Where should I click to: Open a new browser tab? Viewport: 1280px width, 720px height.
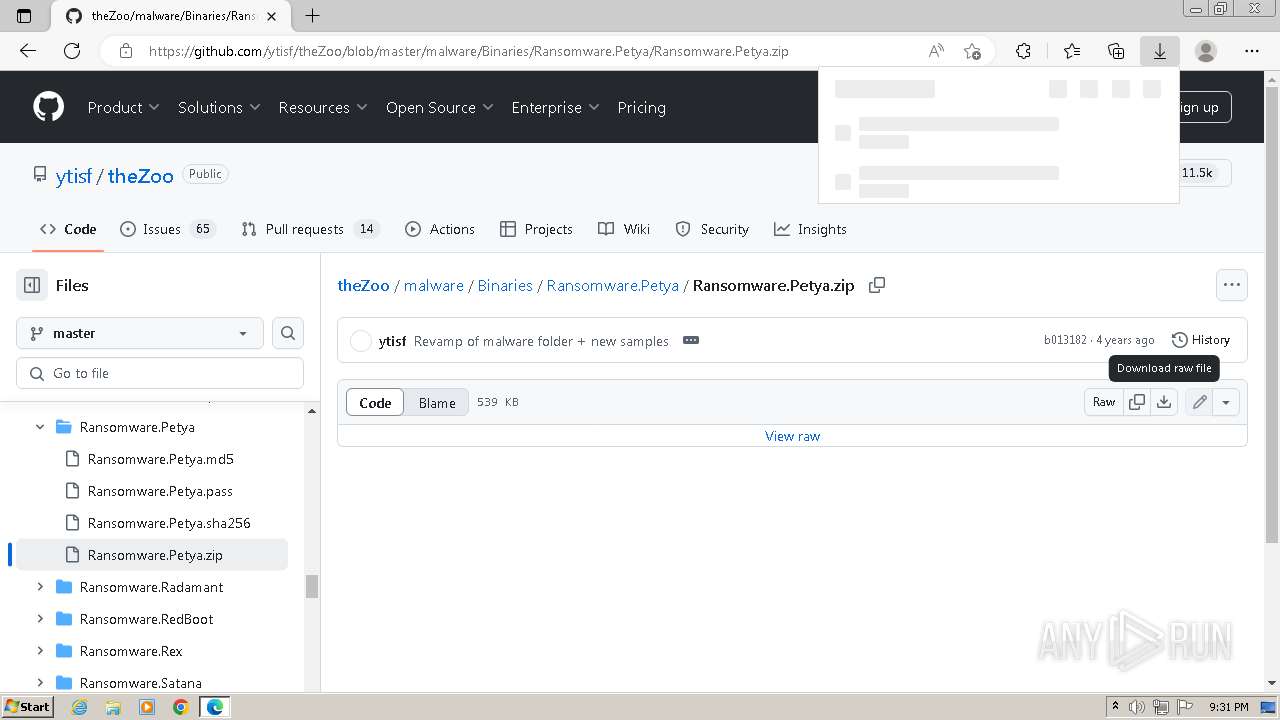[x=312, y=16]
